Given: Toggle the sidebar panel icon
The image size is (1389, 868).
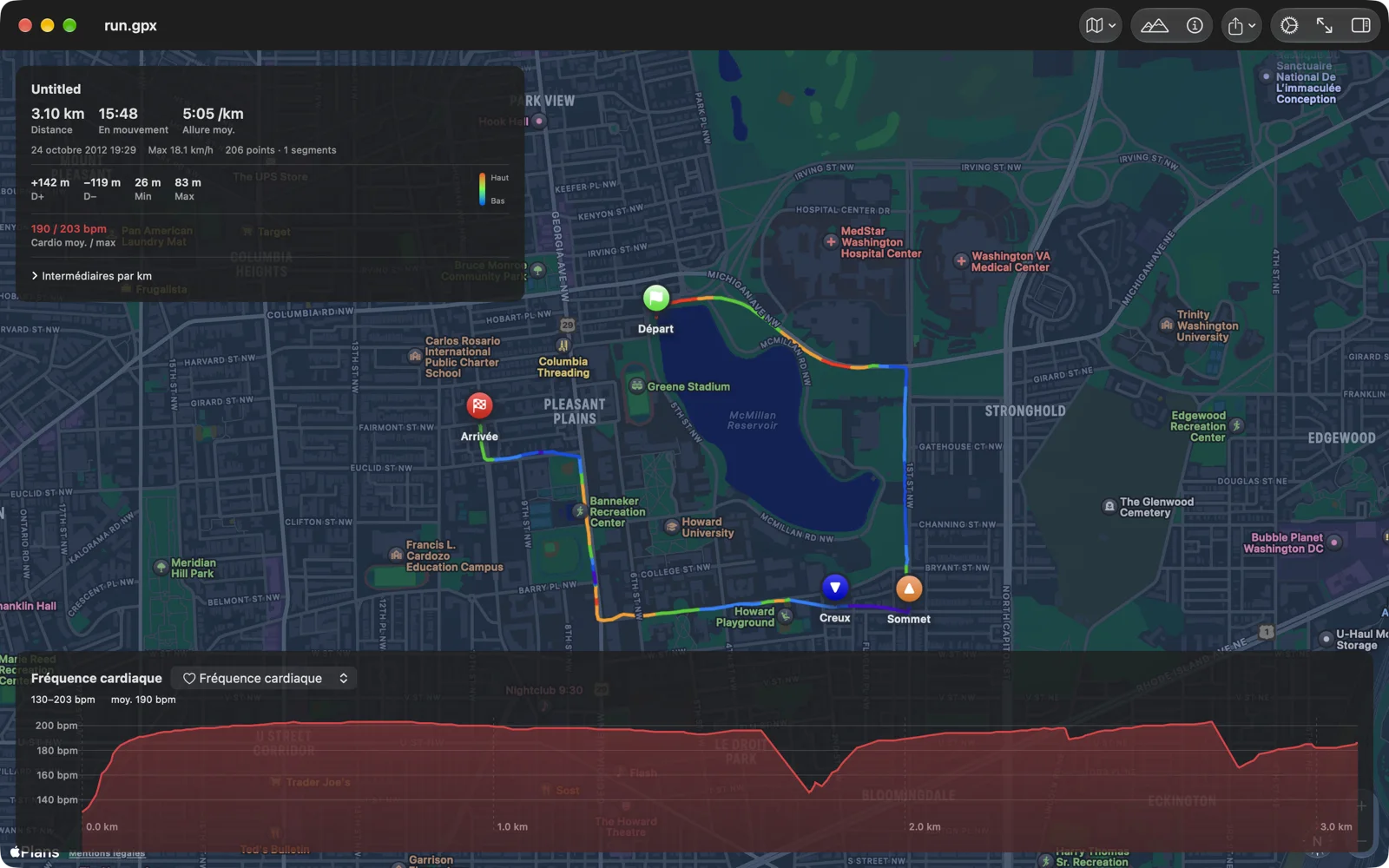Looking at the screenshot, I should coord(1360,25).
